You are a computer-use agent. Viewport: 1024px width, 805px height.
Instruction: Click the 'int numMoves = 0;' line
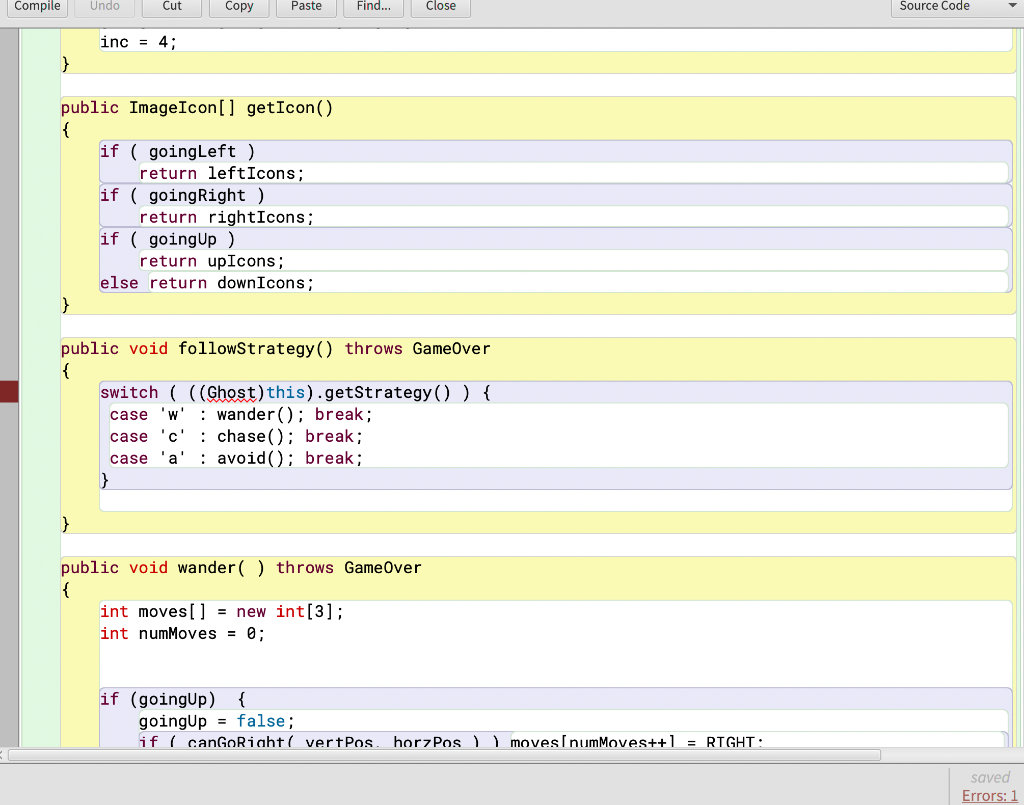click(182, 633)
